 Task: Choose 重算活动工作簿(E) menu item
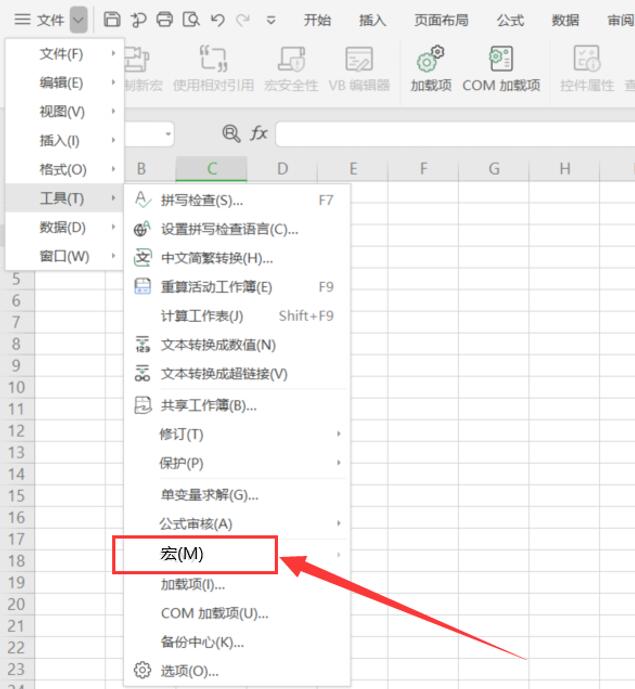pyautogui.click(x=237, y=287)
